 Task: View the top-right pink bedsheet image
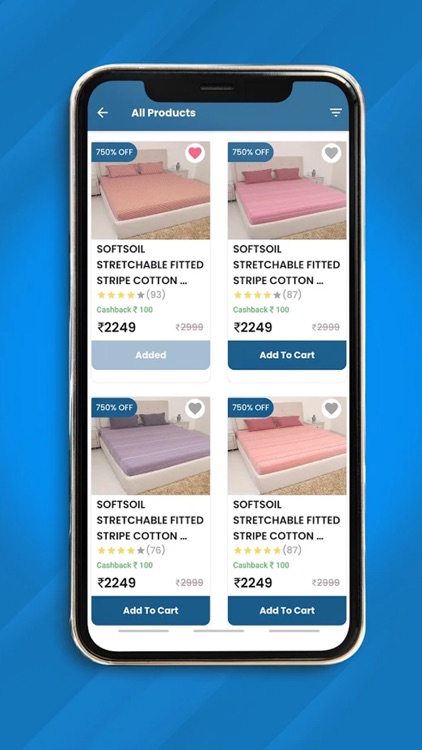pyautogui.click(x=287, y=190)
